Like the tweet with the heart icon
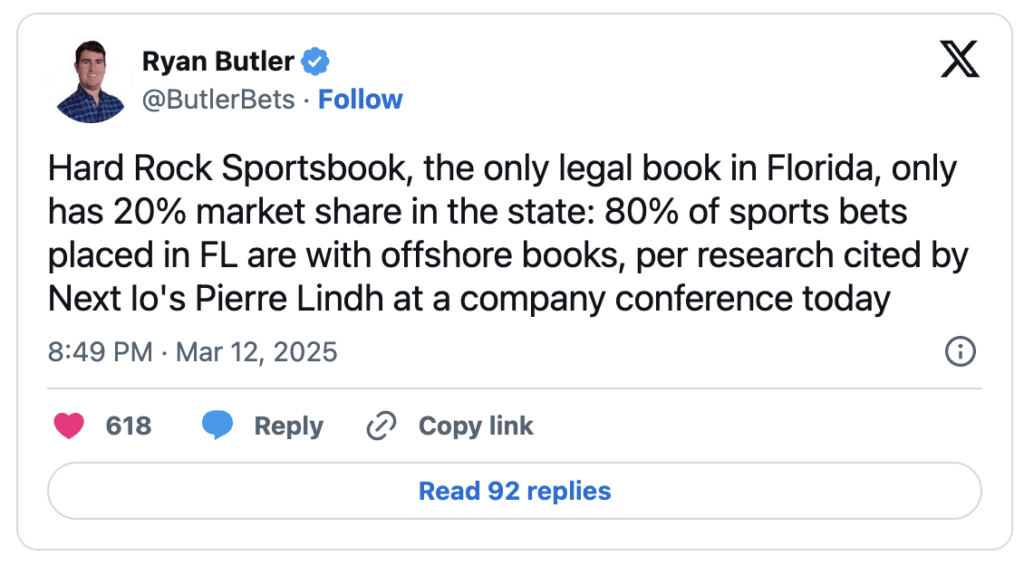1024x565 pixels. coord(69,426)
